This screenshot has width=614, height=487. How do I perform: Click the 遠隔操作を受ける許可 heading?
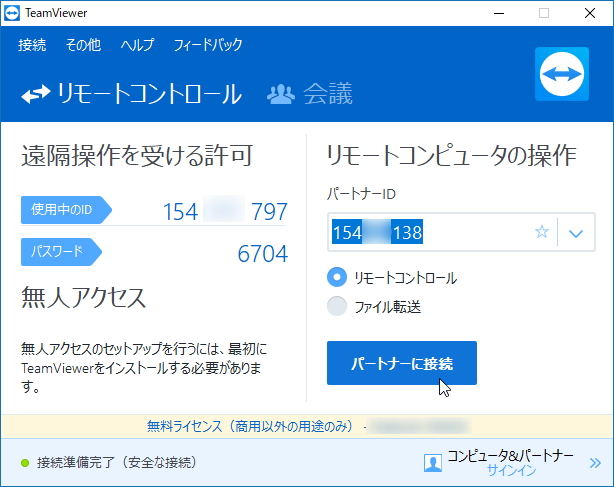pos(137,155)
